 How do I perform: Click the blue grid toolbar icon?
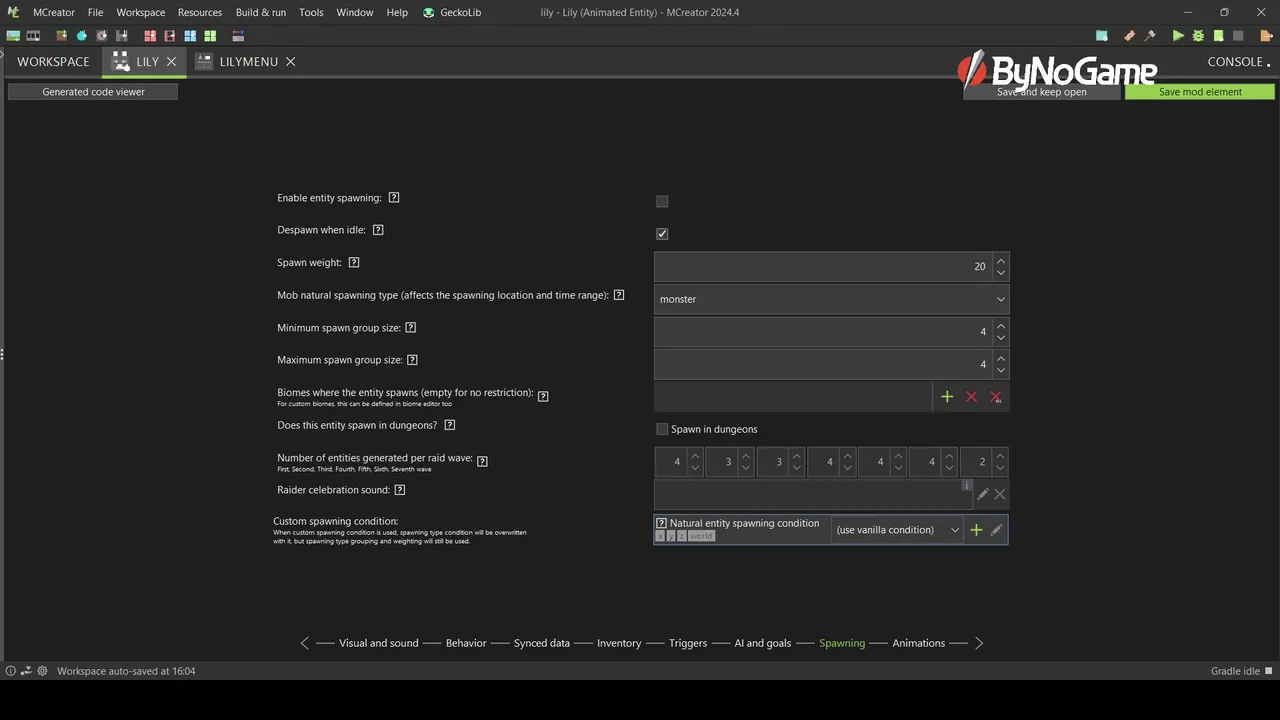pyautogui.click(x=190, y=36)
